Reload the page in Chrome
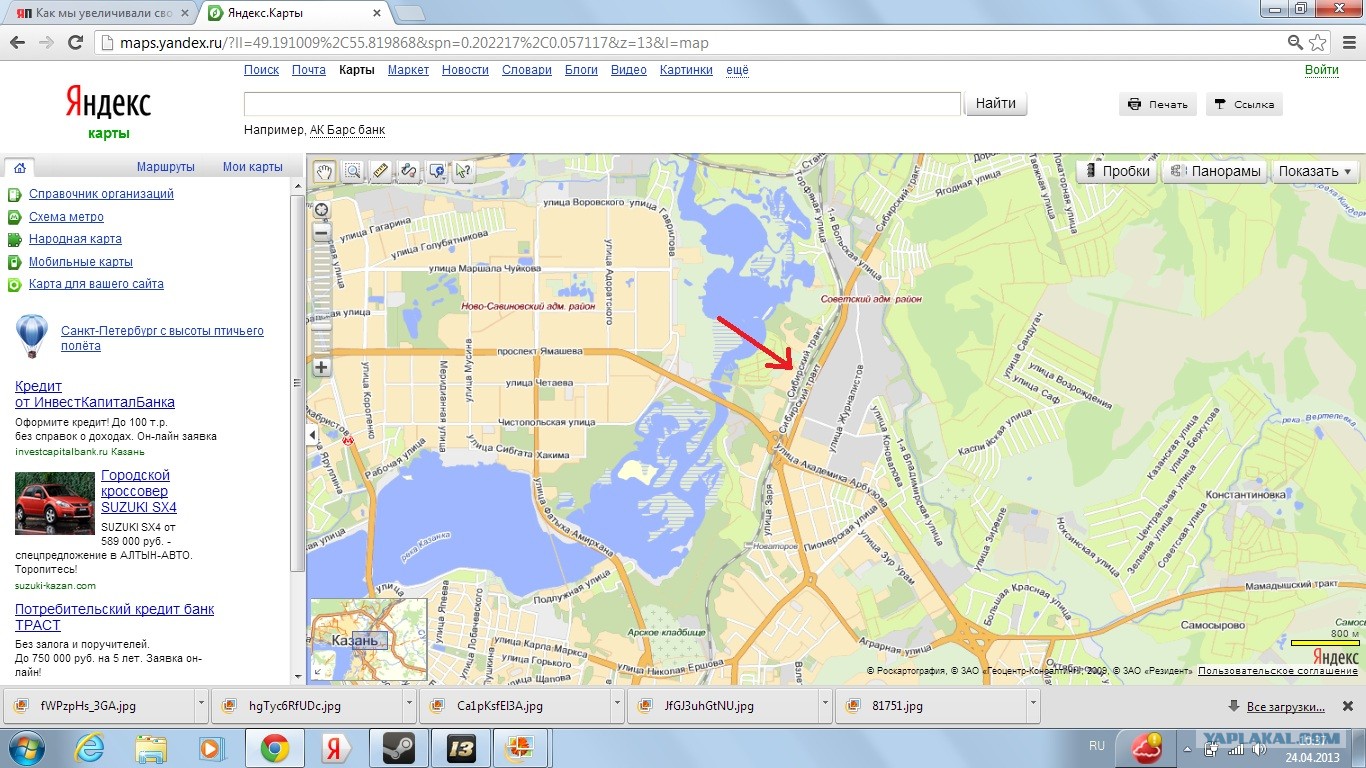Viewport: 1366px width, 768px height. [x=75, y=43]
